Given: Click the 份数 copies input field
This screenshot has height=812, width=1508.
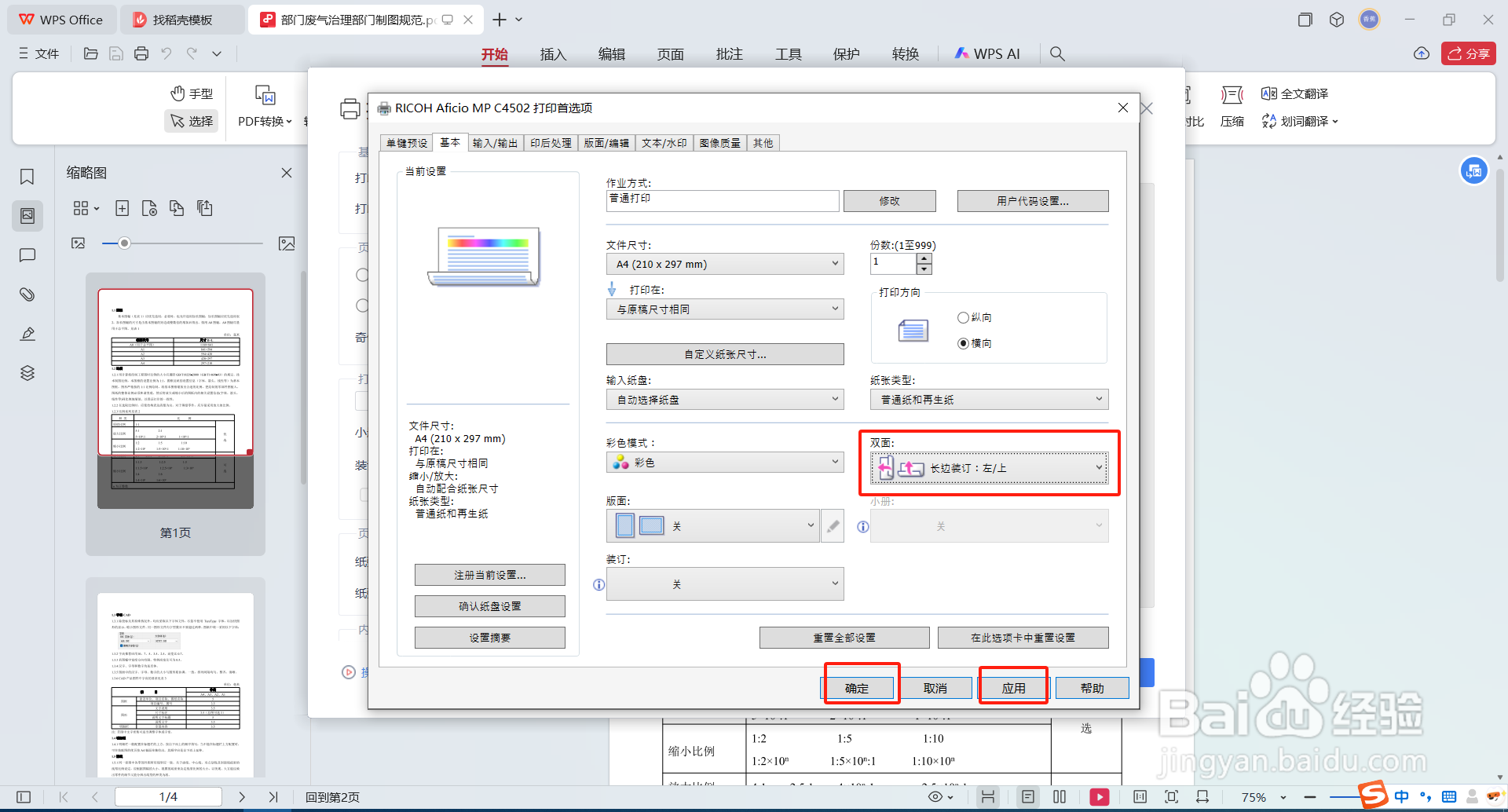Looking at the screenshot, I should [894, 264].
